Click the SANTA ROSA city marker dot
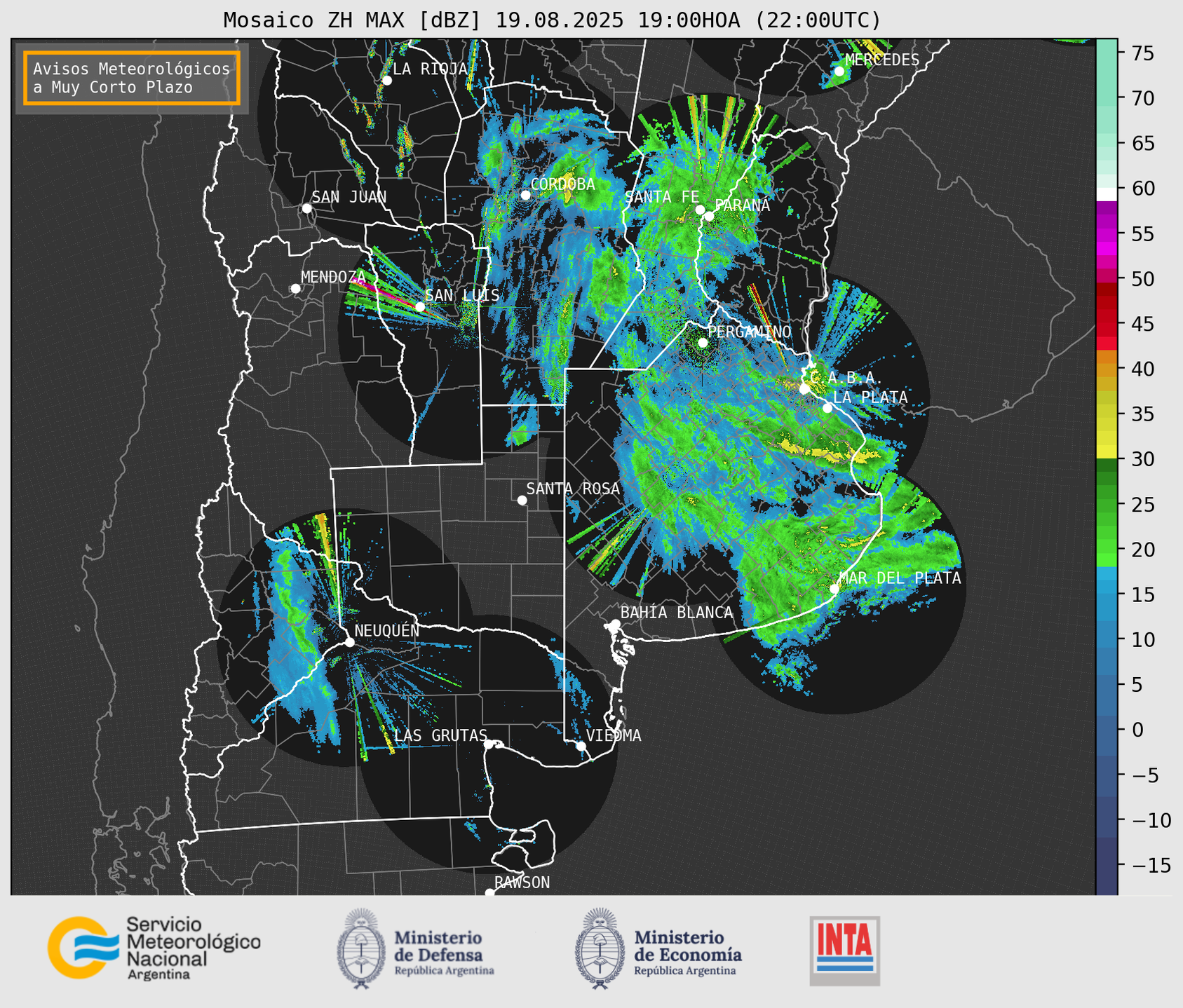 tap(522, 500)
